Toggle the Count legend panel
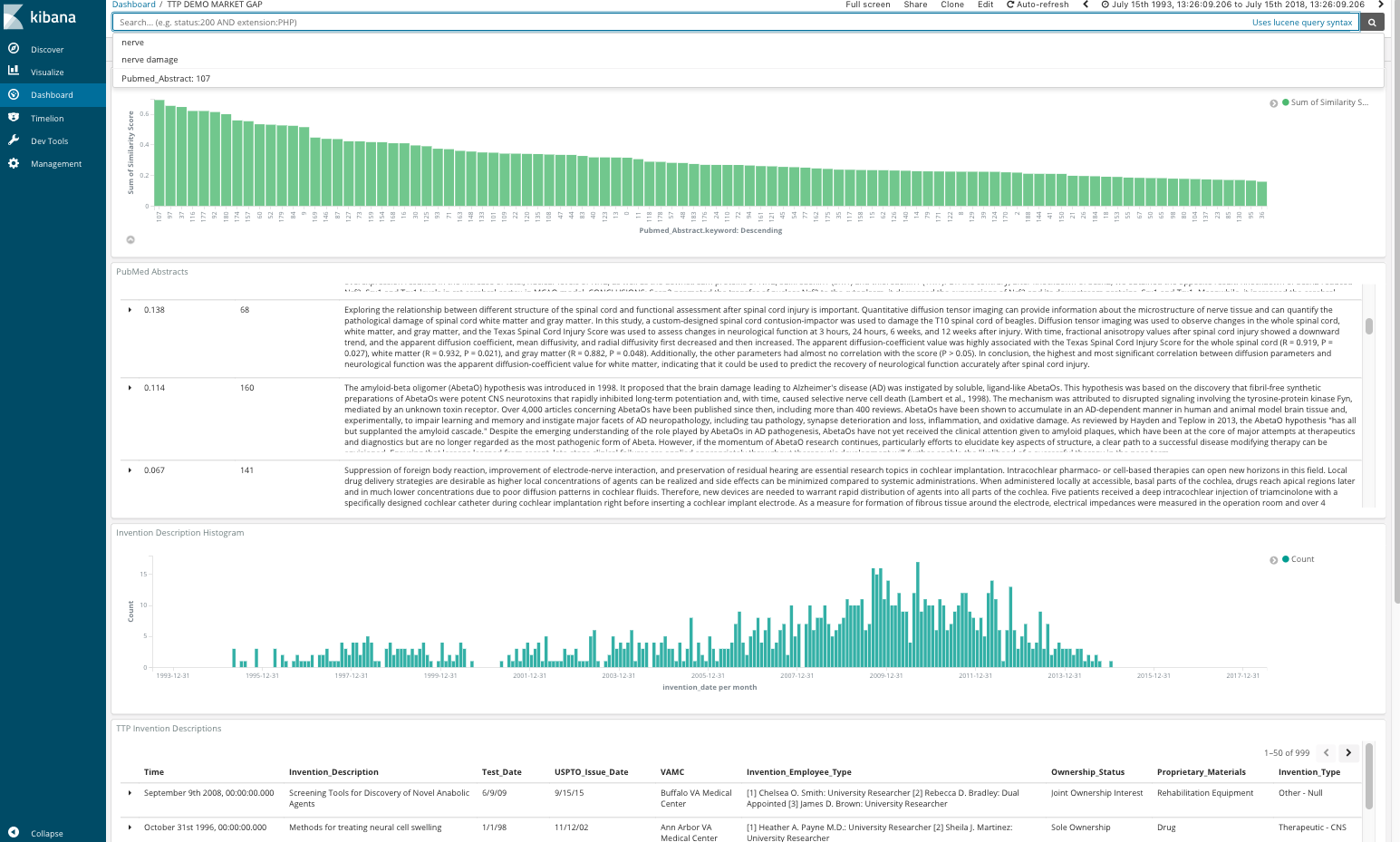This screenshot has width=1400, height=842. [1273, 560]
